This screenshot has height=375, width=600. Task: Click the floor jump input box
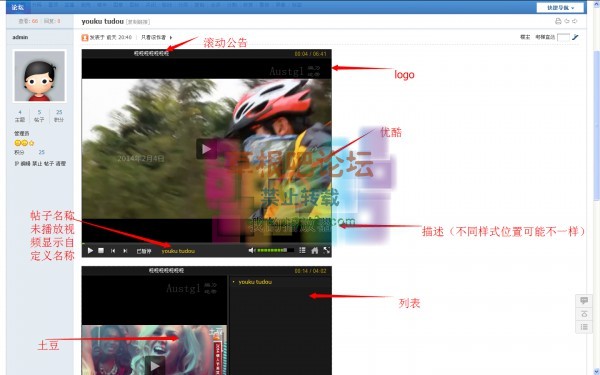tap(563, 37)
